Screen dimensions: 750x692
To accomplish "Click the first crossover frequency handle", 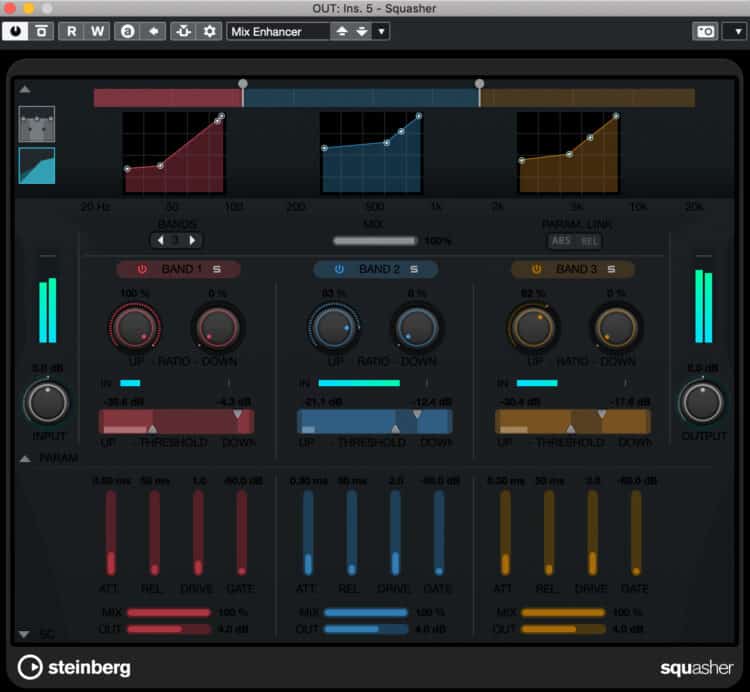I will coord(243,84).
